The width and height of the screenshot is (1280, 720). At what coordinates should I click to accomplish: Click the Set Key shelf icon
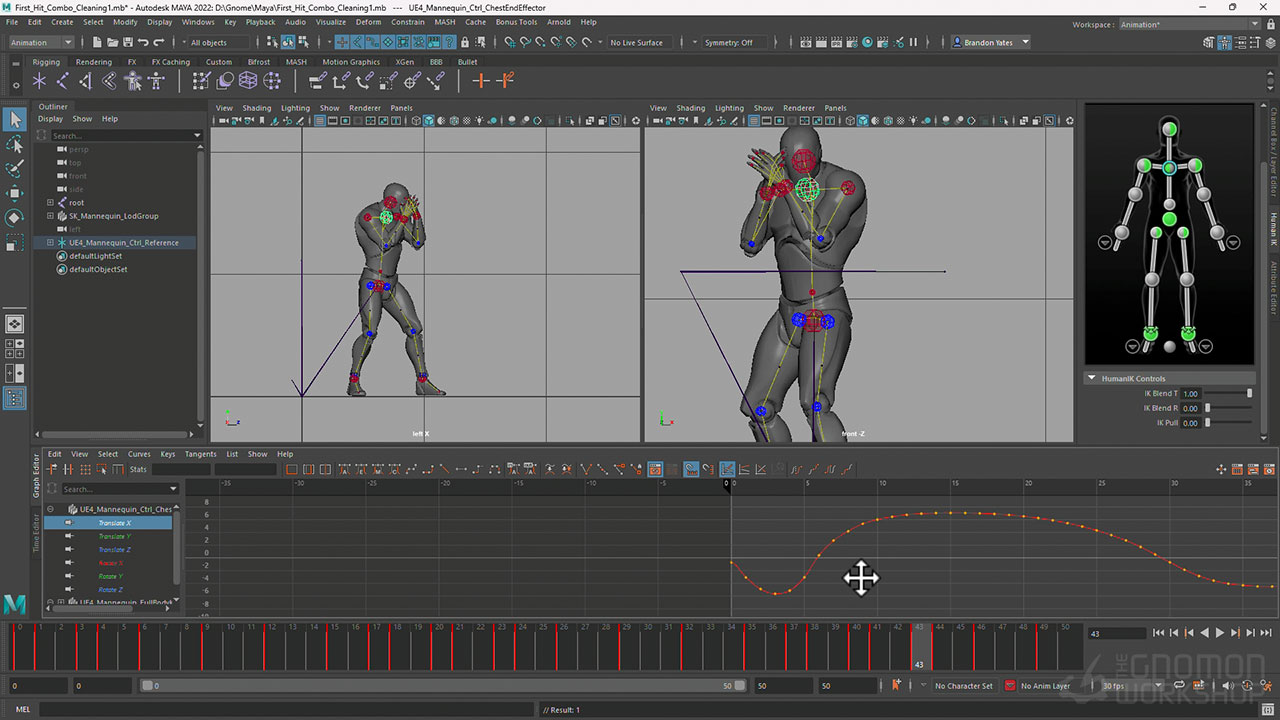481,81
